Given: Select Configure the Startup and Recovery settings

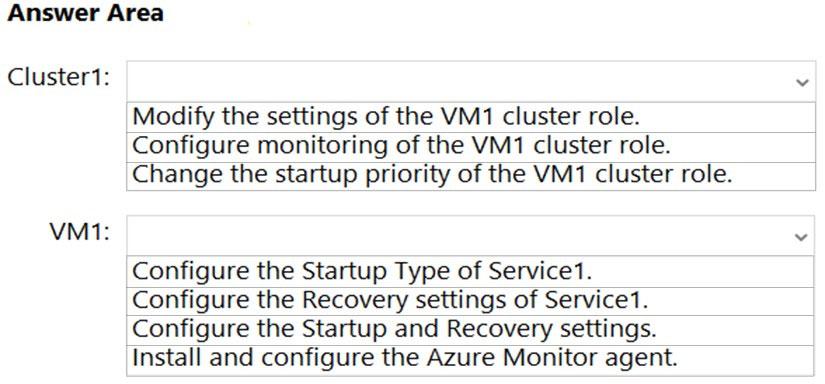Looking at the screenshot, I should point(471,330).
